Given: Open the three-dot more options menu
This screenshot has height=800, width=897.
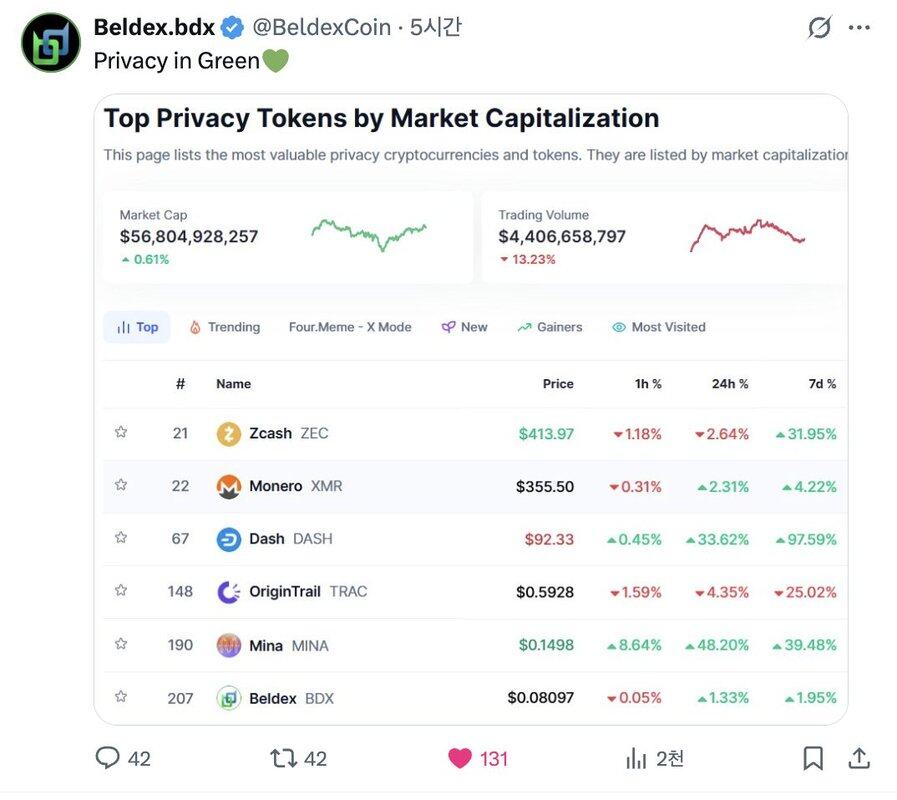Looking at the screenshot, I should click(x=859, y=28).
